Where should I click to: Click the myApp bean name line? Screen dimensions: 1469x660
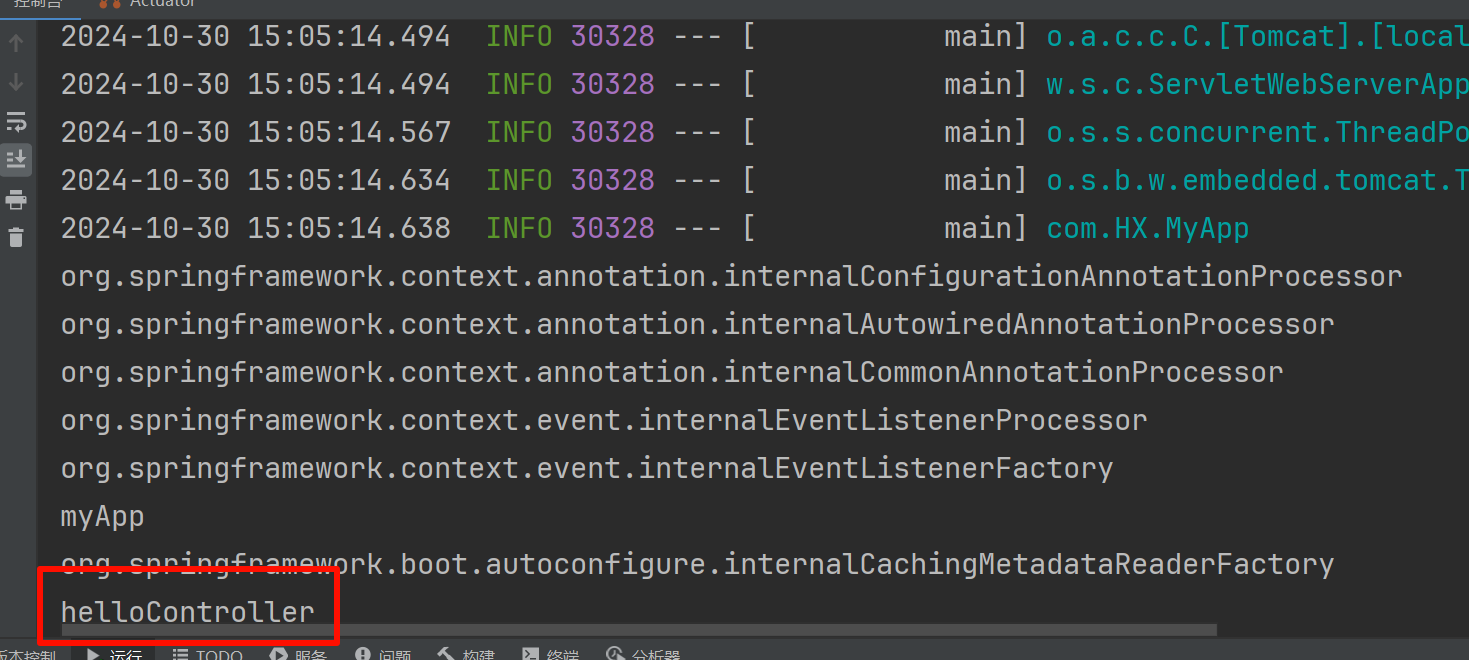coord(102,517)
